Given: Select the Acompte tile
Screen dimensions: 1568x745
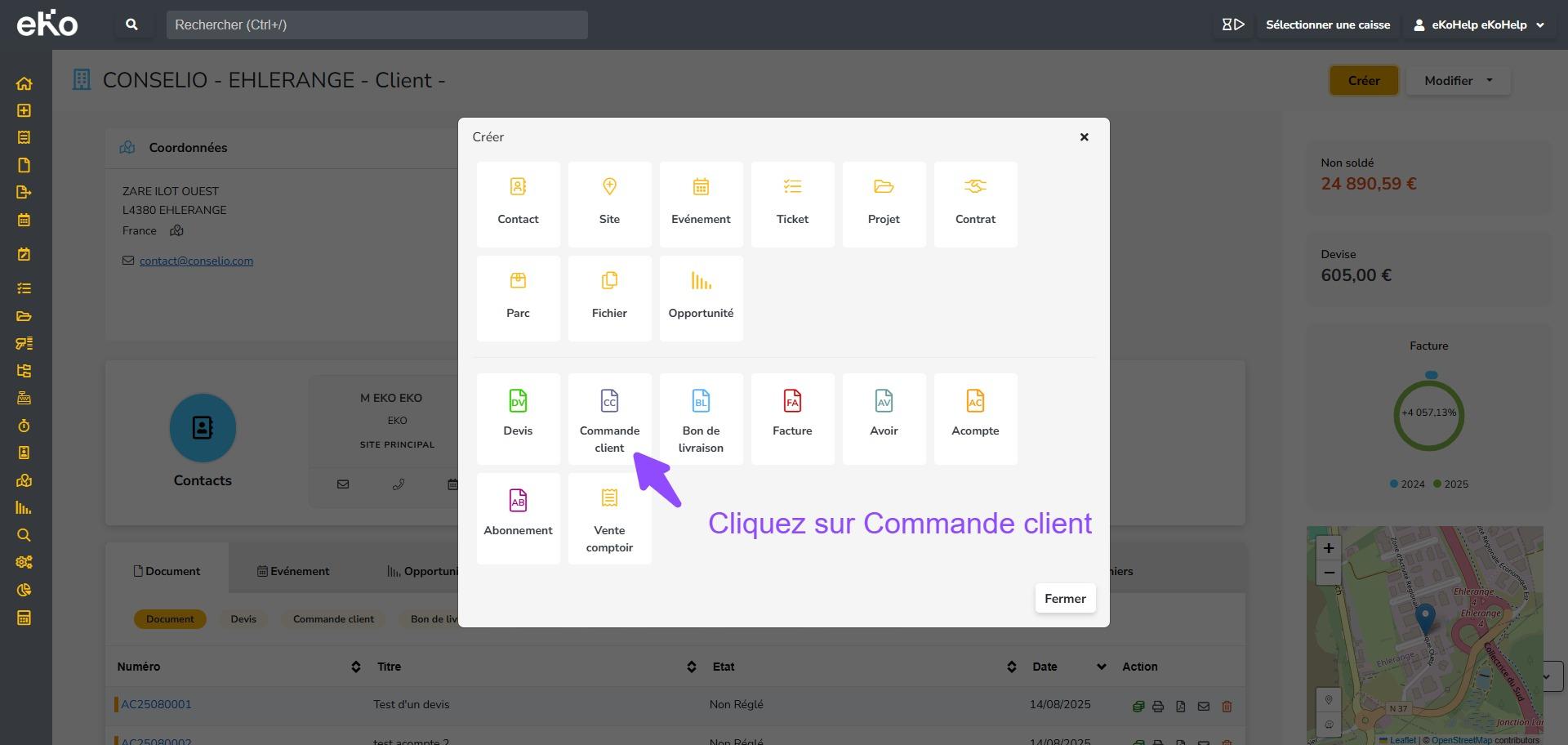Looking at the screenshot, I should coord(975,418).
